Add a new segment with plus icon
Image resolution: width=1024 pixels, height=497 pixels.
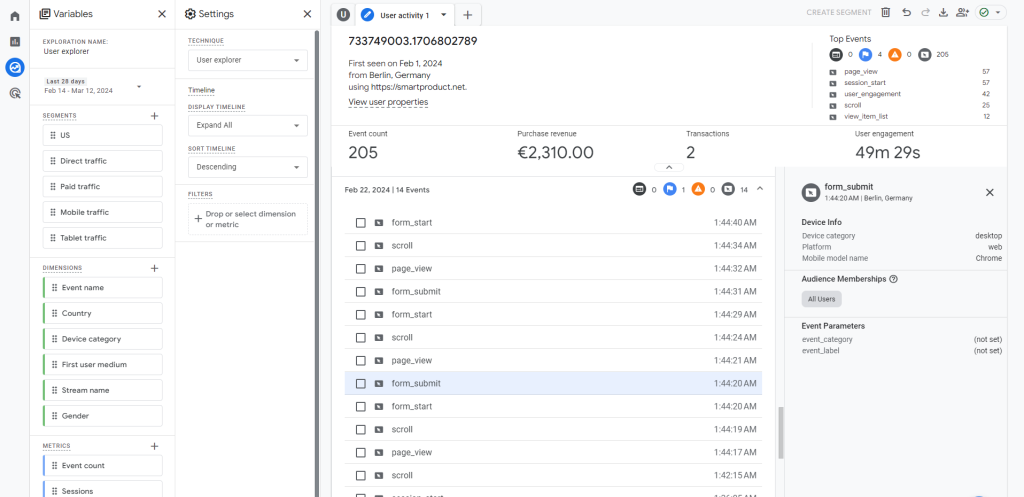tap(155, 116)
